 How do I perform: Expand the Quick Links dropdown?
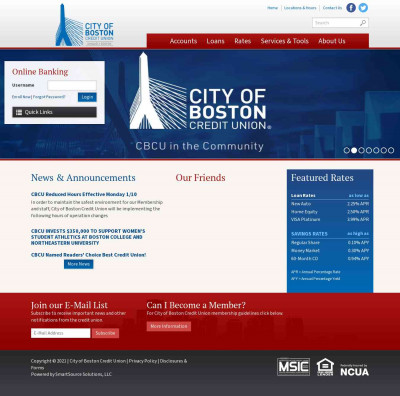pyautogui.click(x=54, y=112)
